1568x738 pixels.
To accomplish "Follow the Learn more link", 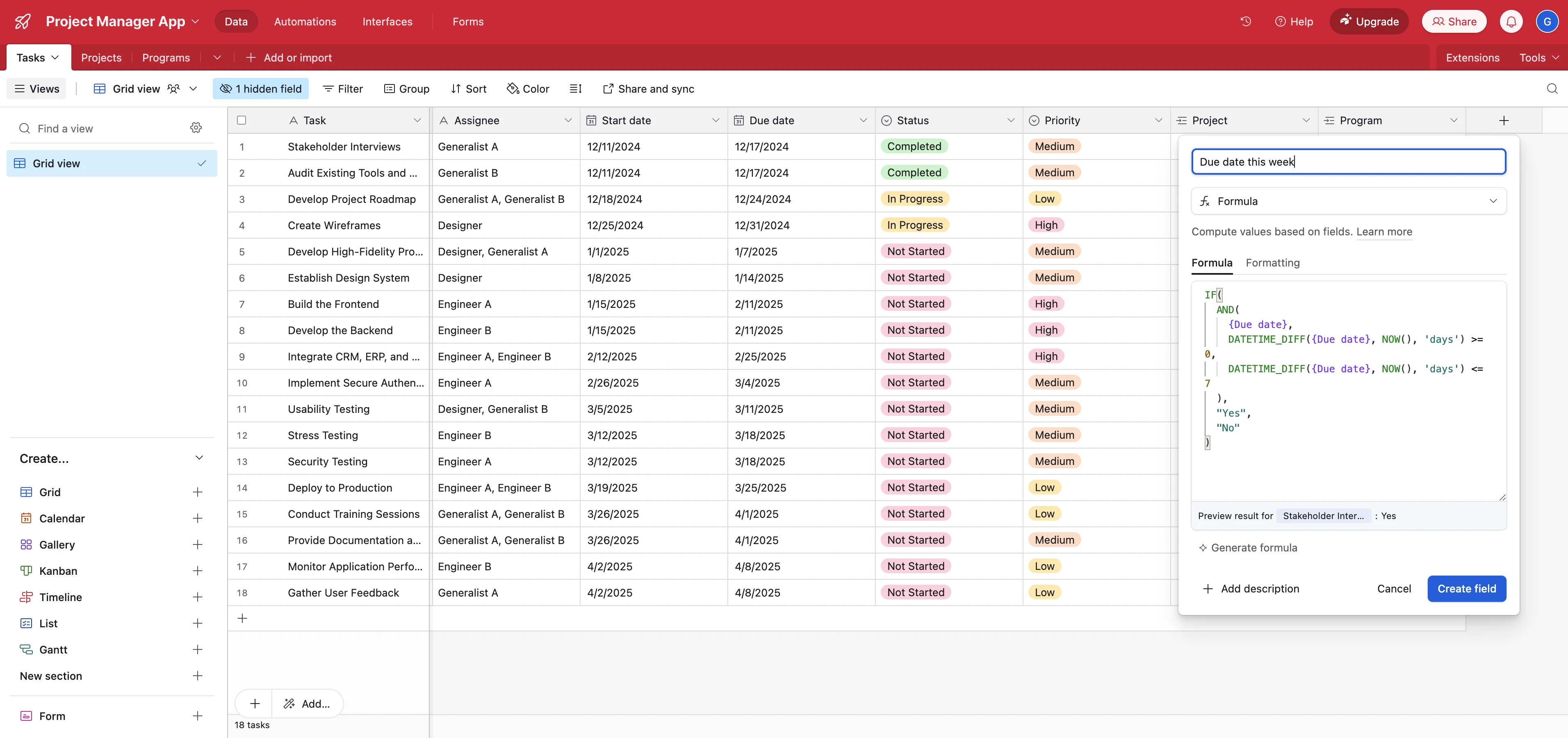I will [1383, 232].
